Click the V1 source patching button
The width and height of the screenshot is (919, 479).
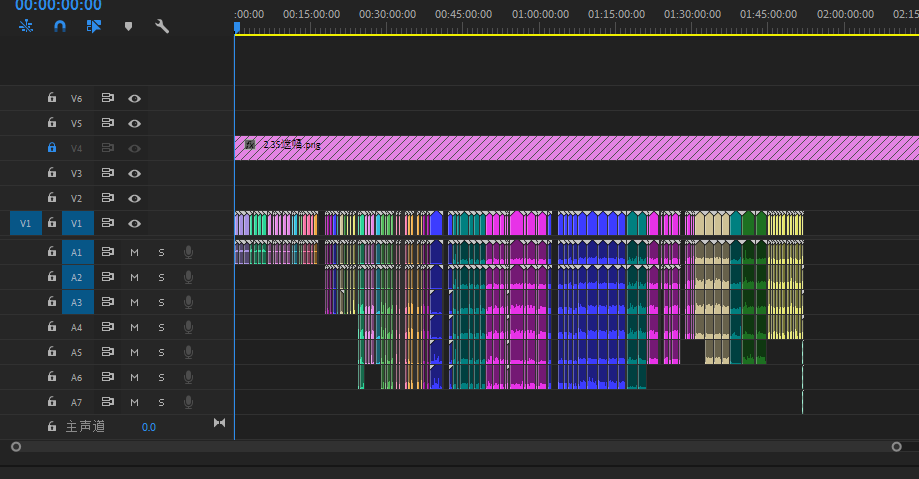26,223
